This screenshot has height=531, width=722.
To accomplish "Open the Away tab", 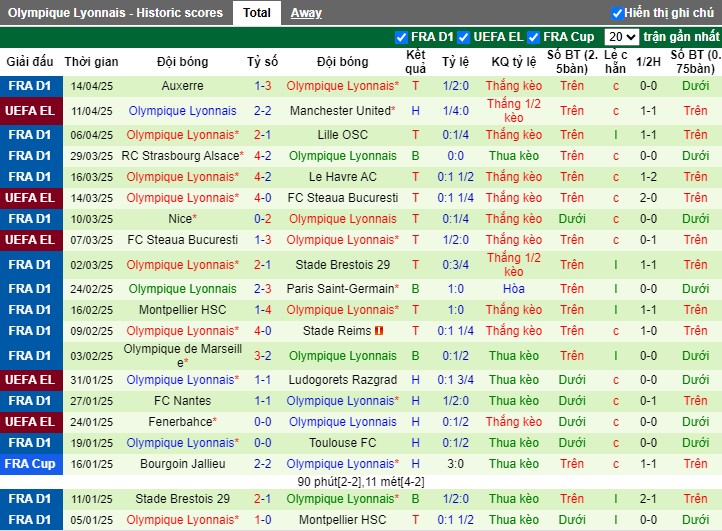I will tap(306, 13).
